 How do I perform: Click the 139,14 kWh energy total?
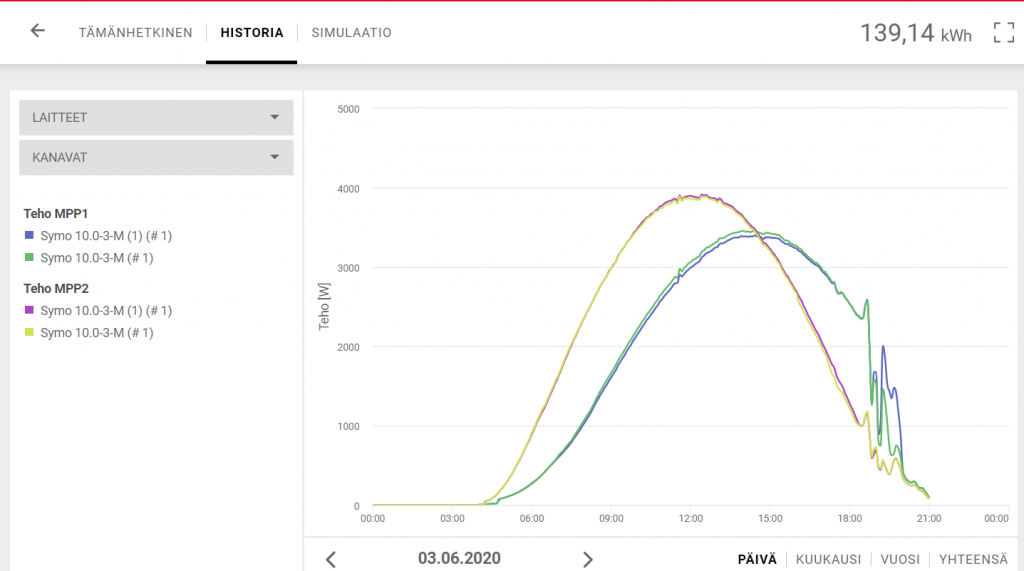pos(915,33)
